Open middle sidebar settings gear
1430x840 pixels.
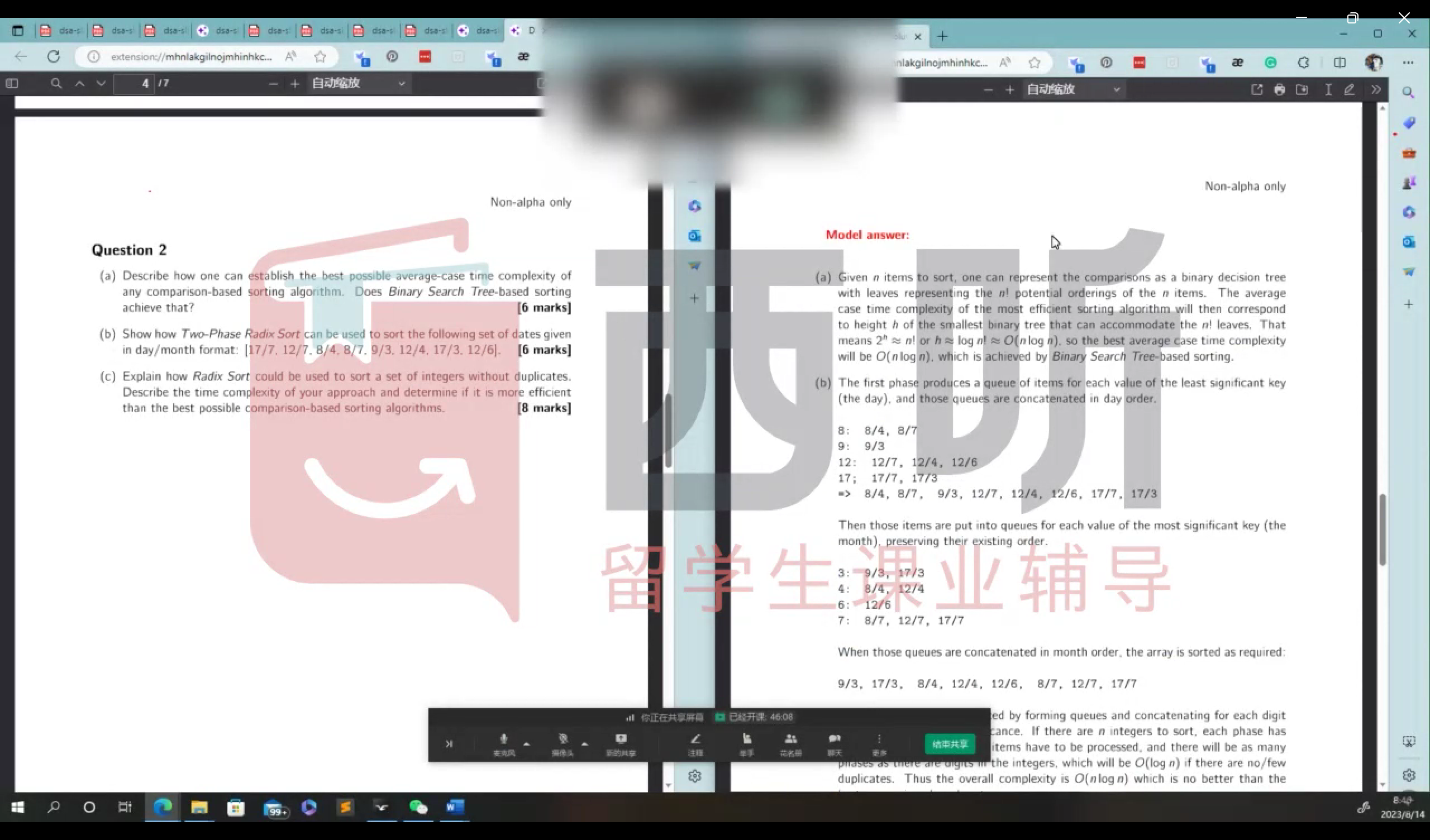pos(694,776)
